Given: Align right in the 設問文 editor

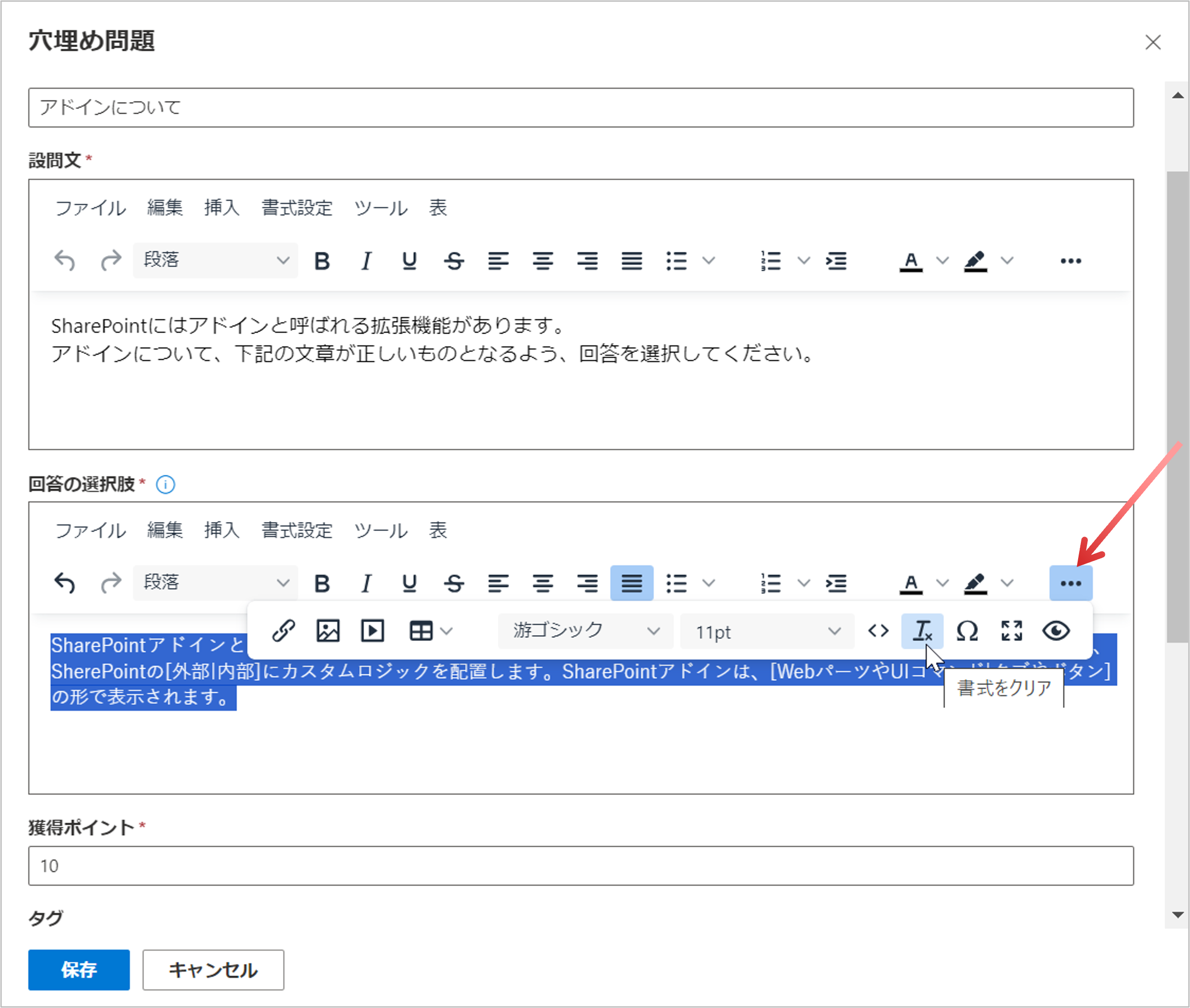Looking at the screenshot, I should [587, 261].
